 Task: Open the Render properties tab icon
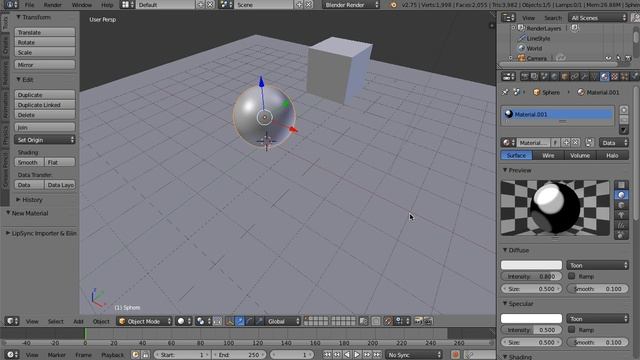point(524,76)
